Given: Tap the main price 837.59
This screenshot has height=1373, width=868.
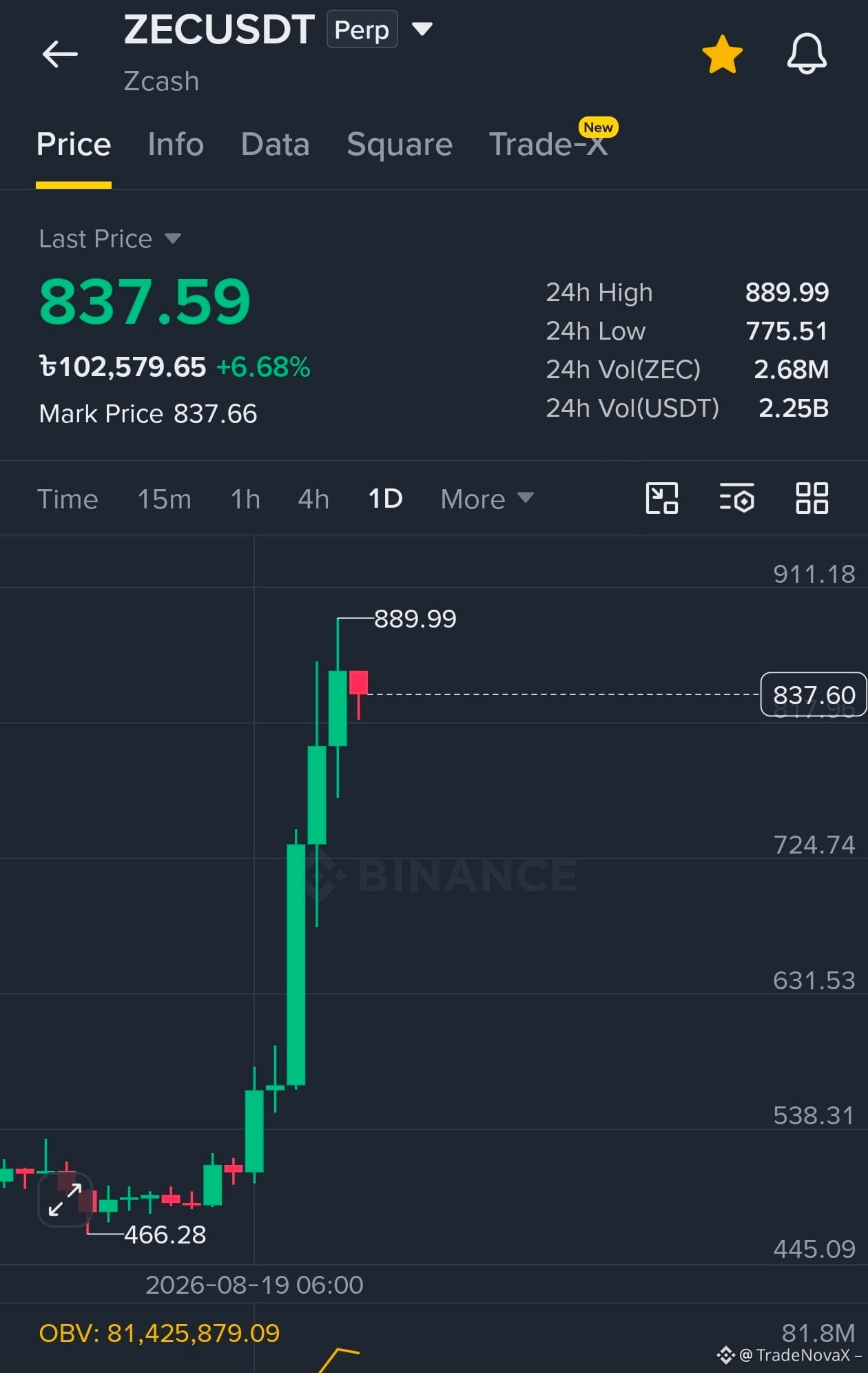Looking at the screenshot, I should click(x=145, y=302).
